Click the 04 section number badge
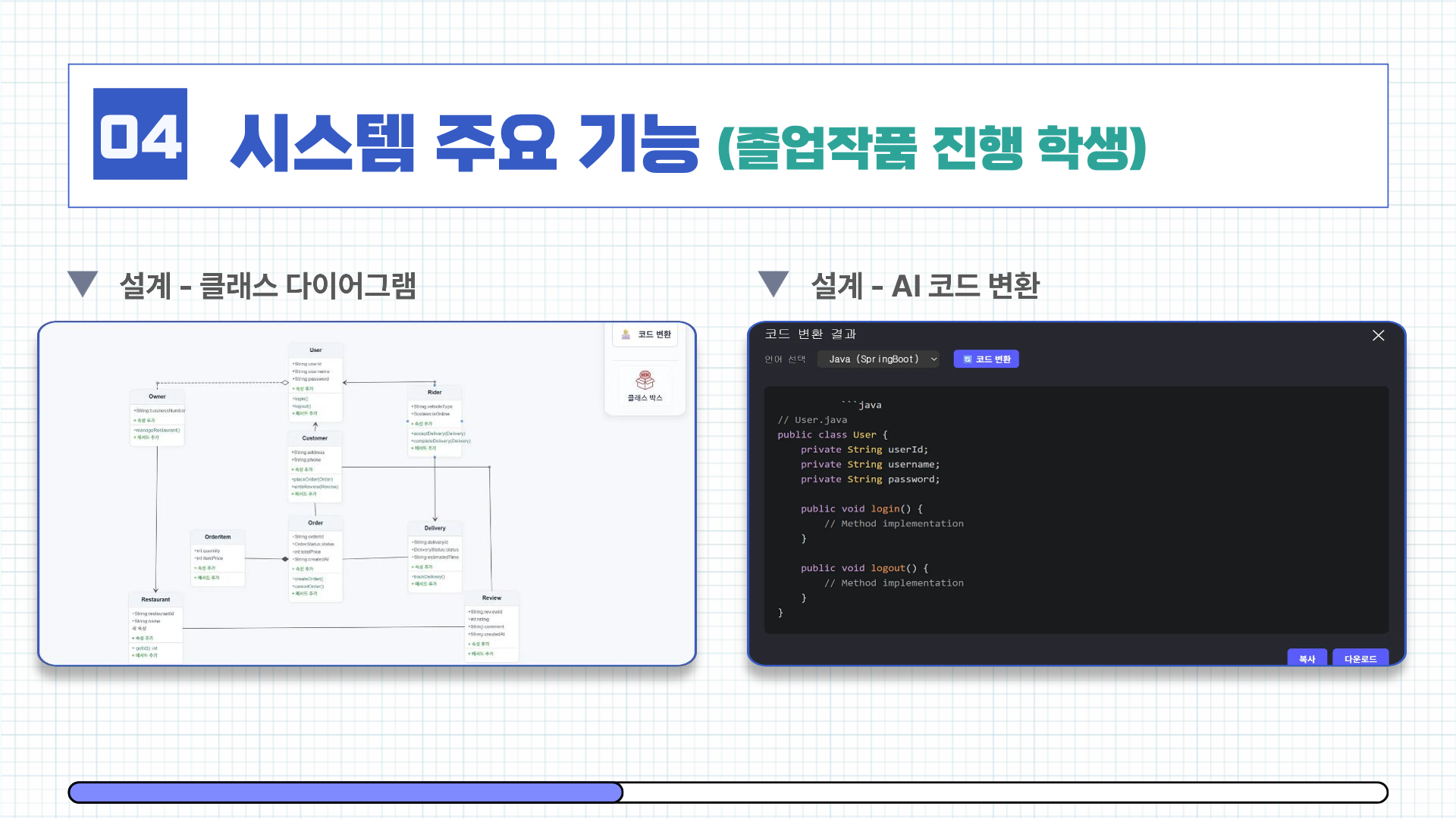 140,134
